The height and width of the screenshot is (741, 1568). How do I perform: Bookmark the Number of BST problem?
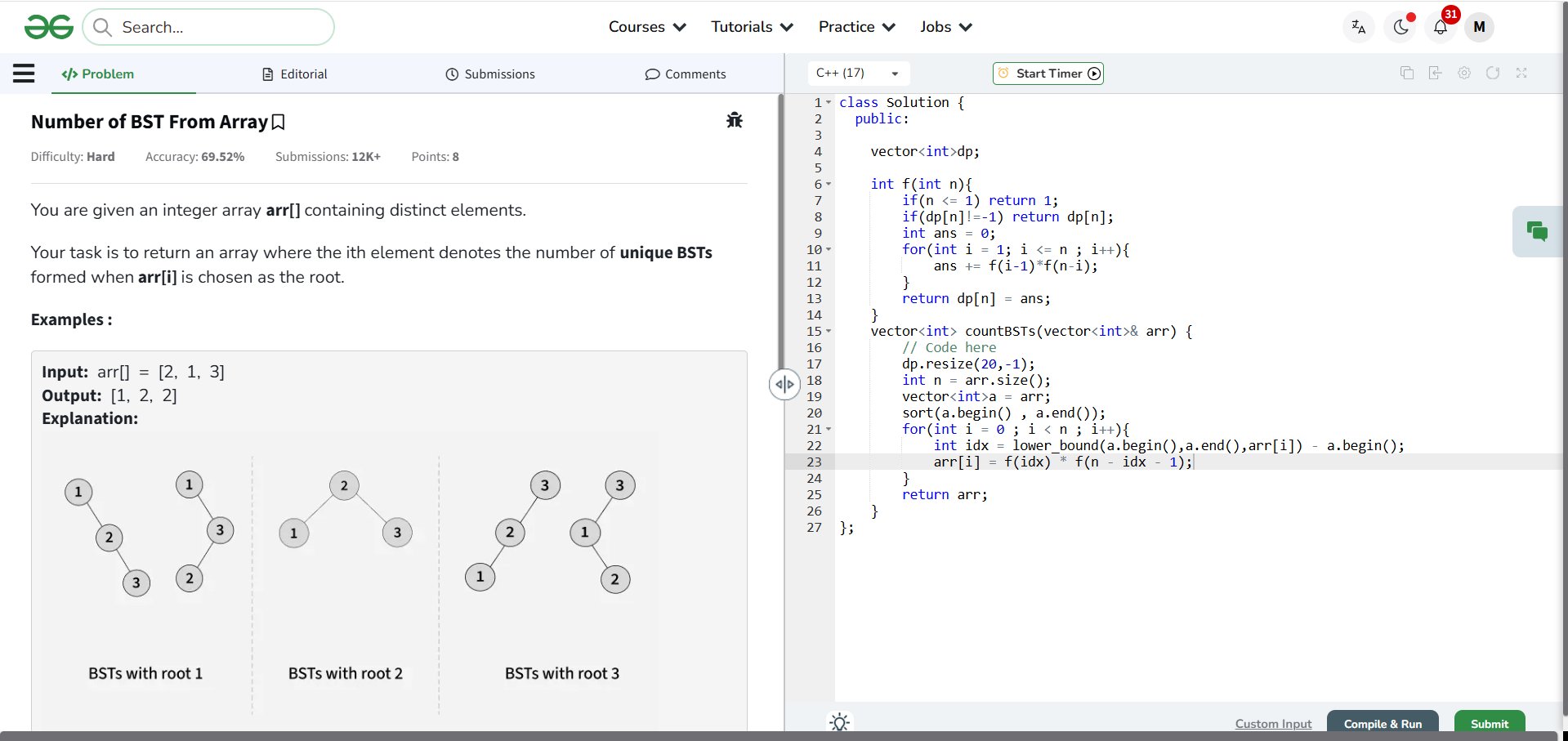tap(279, 123)
